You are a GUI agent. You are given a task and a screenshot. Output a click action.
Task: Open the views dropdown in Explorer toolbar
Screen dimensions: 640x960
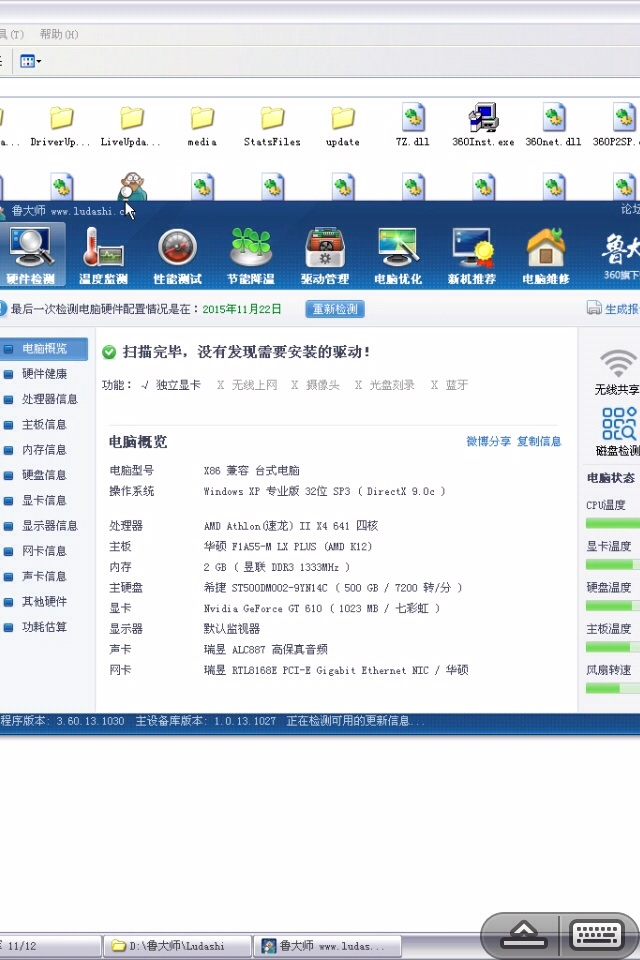point(31,61)
